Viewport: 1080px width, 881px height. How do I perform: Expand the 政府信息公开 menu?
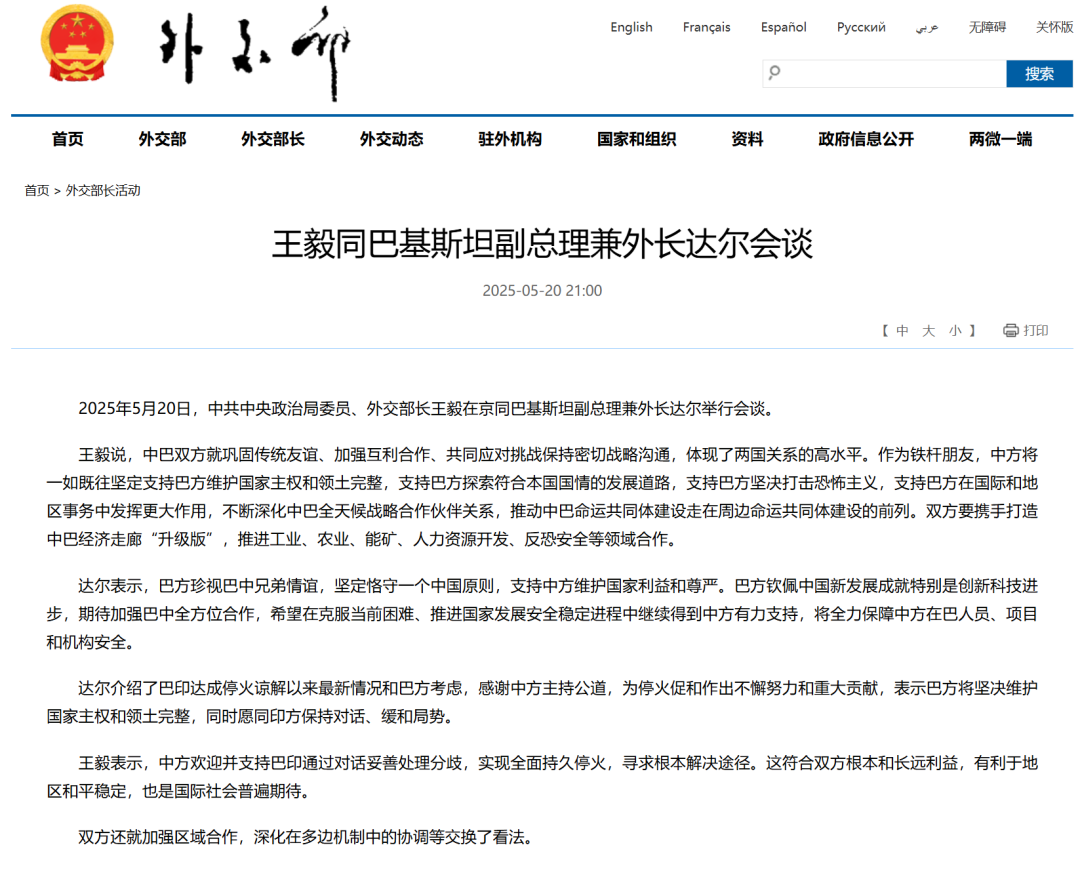point(865,139)
